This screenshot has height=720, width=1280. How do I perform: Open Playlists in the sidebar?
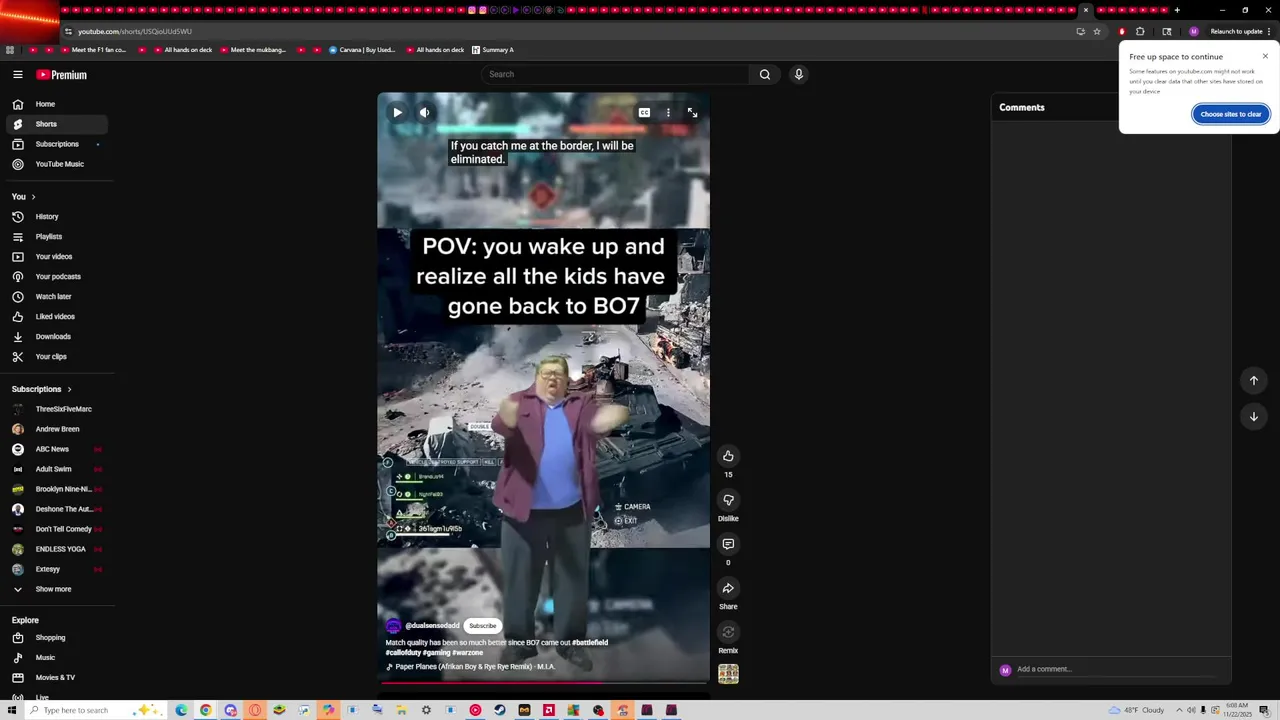[x=57, y=237]
